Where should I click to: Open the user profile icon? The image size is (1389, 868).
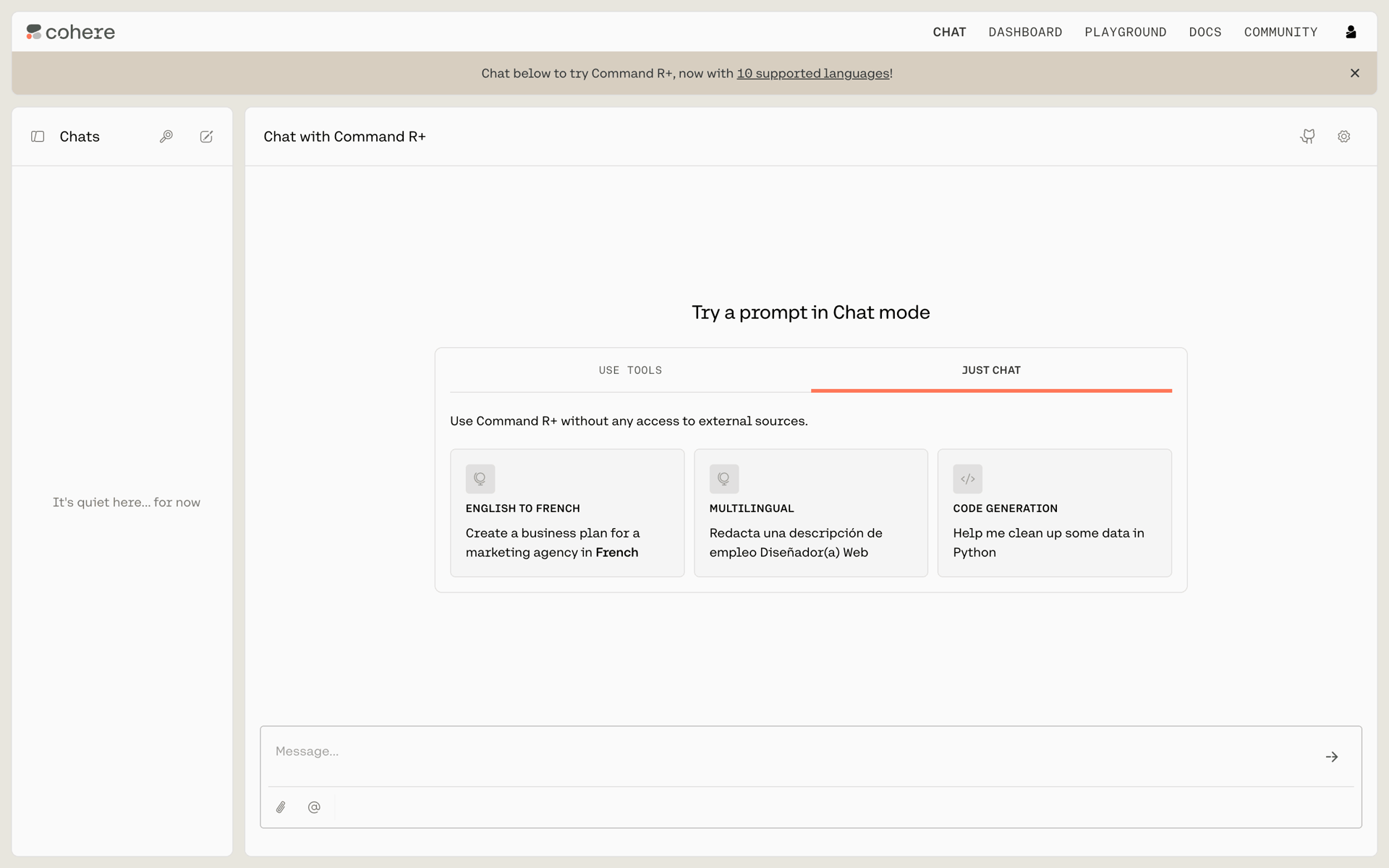pyautogui.click(x=1351, y=32)
